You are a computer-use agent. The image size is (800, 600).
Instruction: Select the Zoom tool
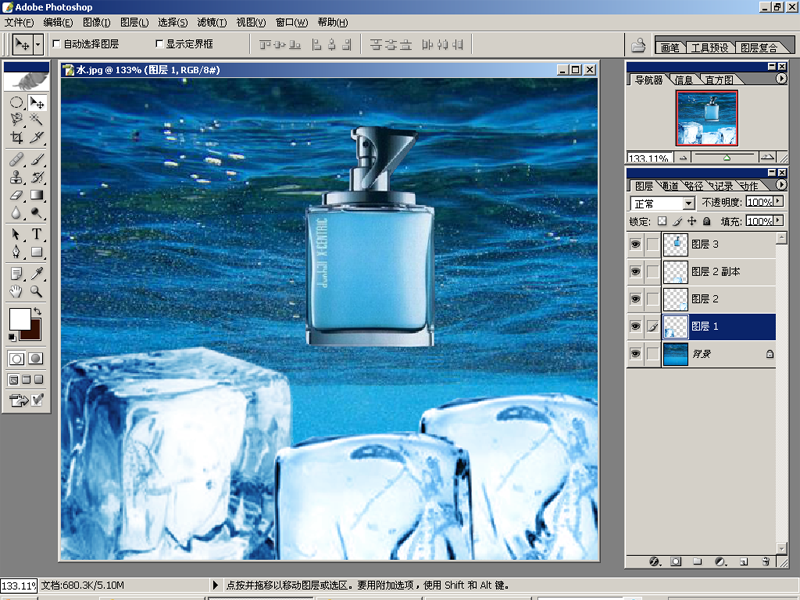(37, 291)
